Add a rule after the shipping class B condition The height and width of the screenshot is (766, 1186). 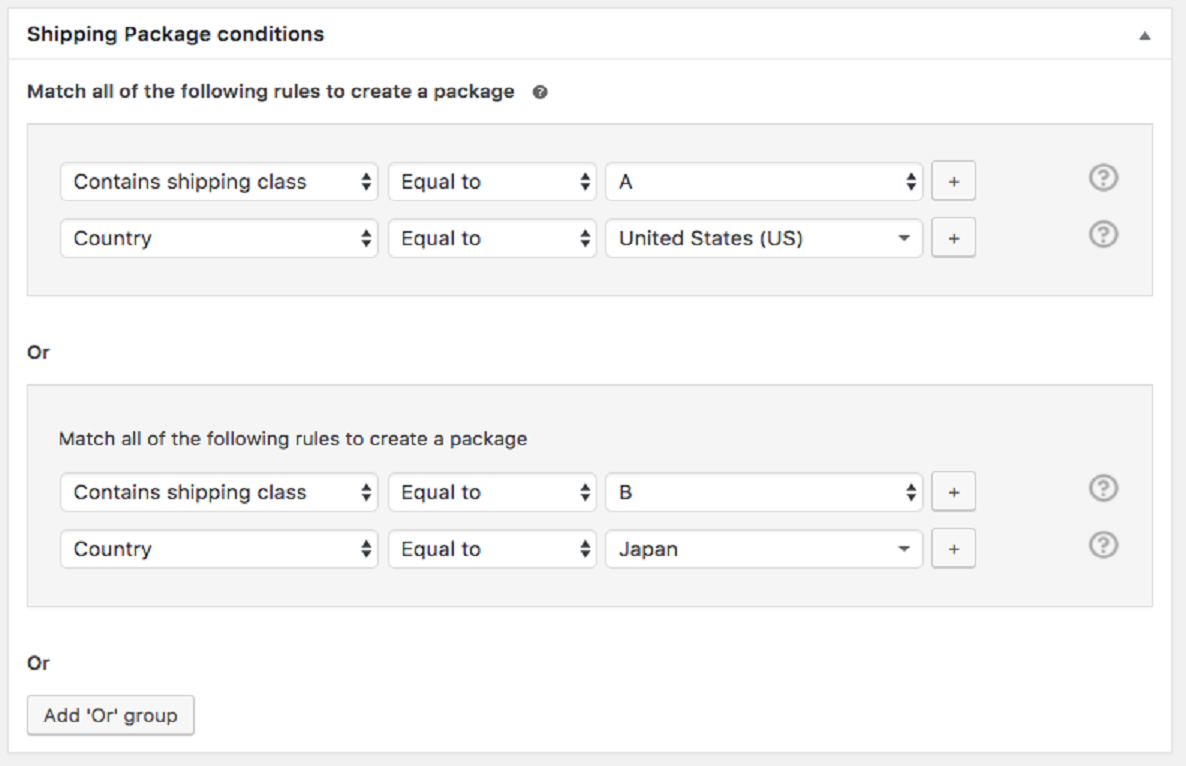click(x=953, y=491)
